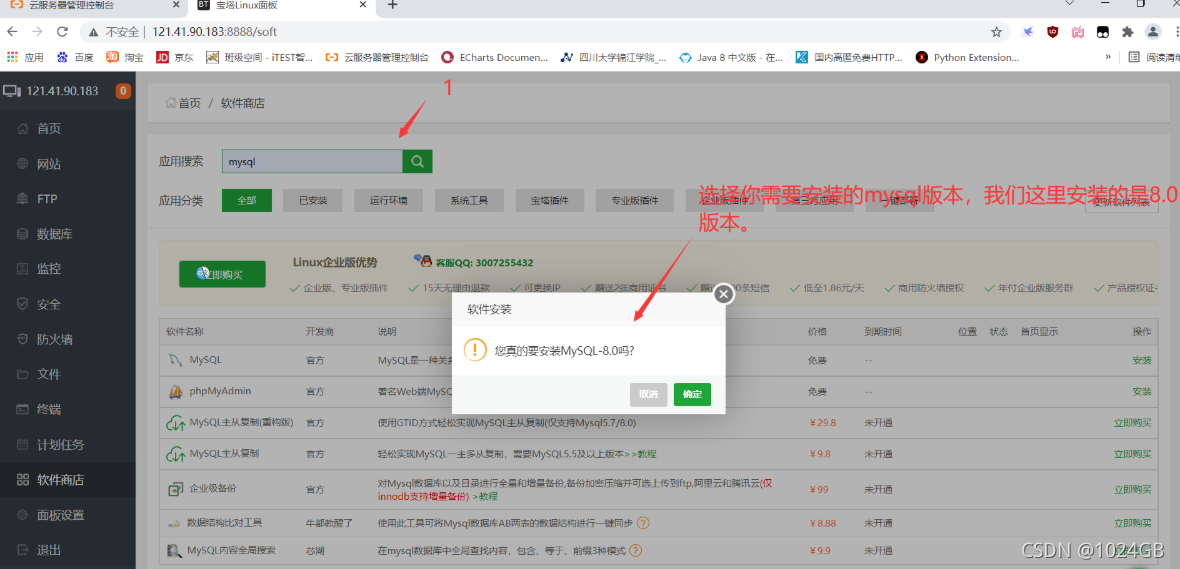Open the Python Extension... bookmark
1180x569 pixels.
(x=968, y=57)
